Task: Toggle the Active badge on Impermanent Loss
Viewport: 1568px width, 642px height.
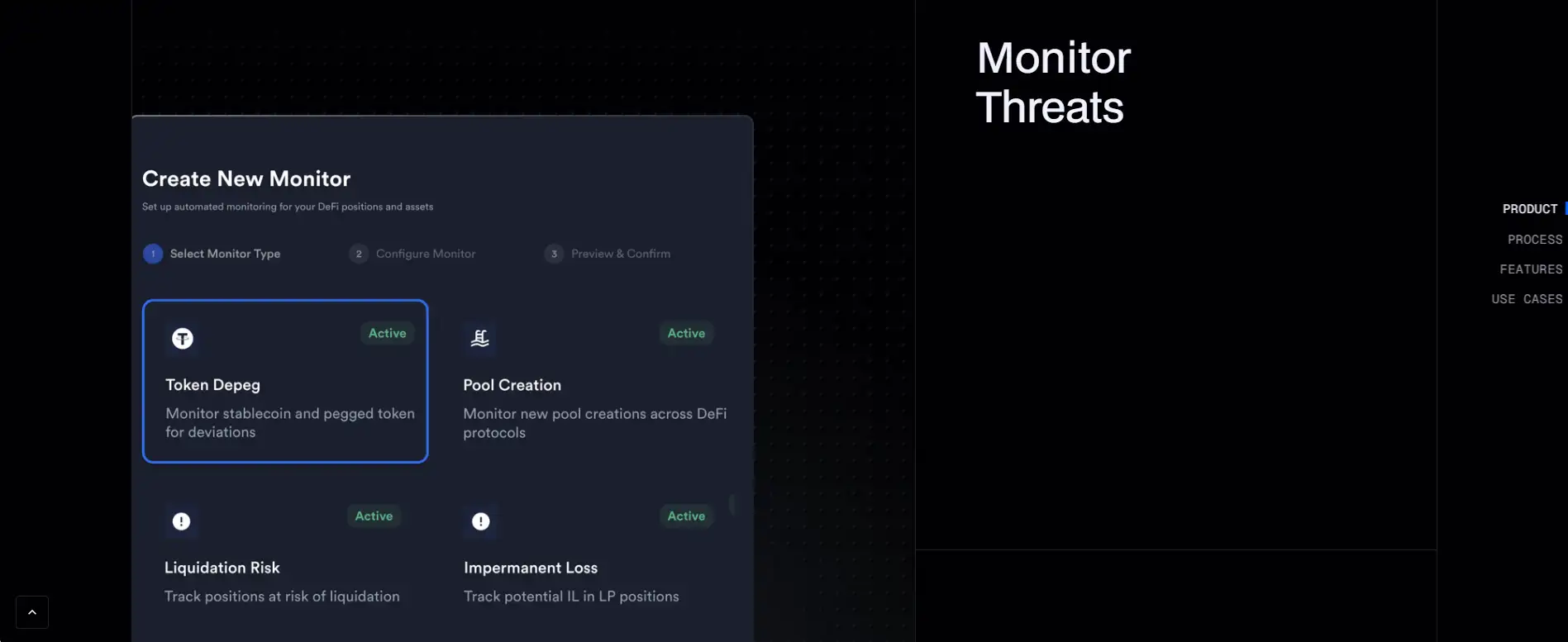Action: pyautogui.click(x=686, y=516)
